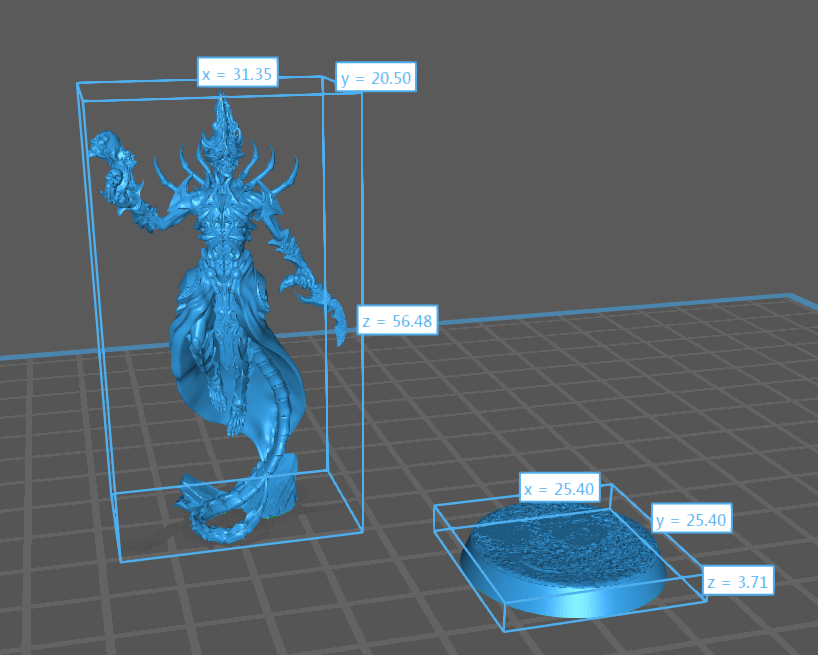Click the front corner of base's bounding box

coord(503,631)
